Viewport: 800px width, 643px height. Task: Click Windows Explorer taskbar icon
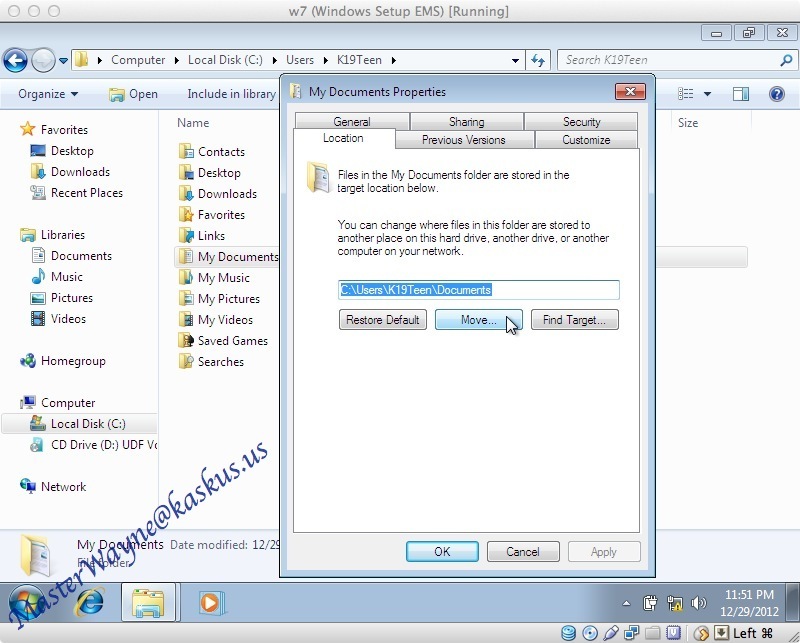click(x=148, y=603)
